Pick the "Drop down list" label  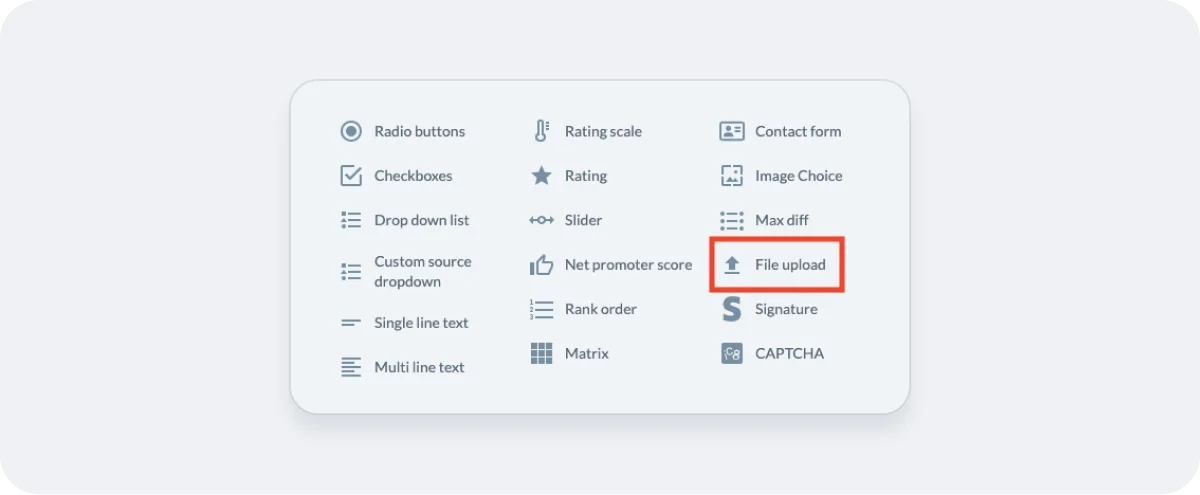tap(422, 220)
